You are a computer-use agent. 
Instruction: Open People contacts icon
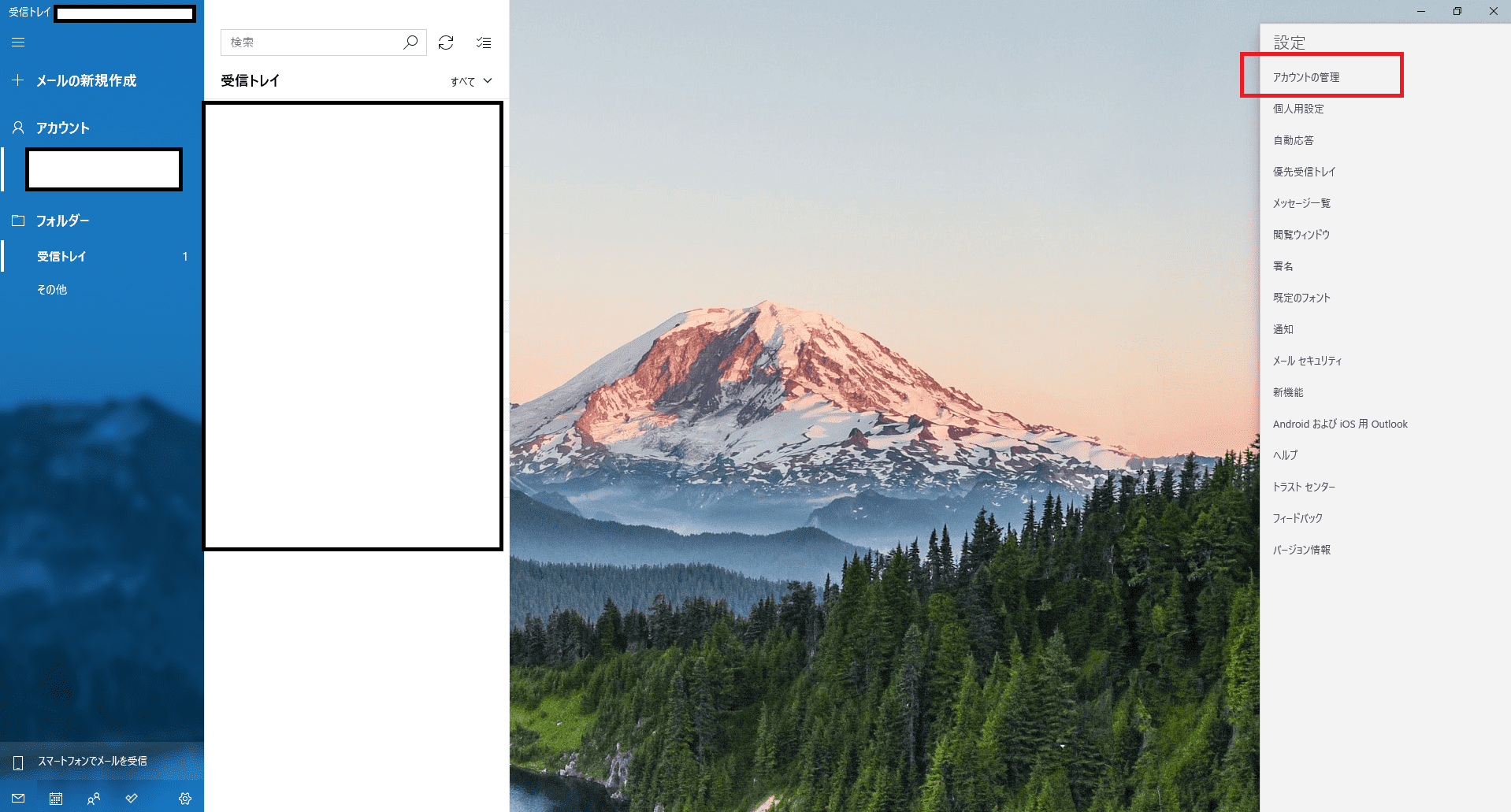[94, 799]
